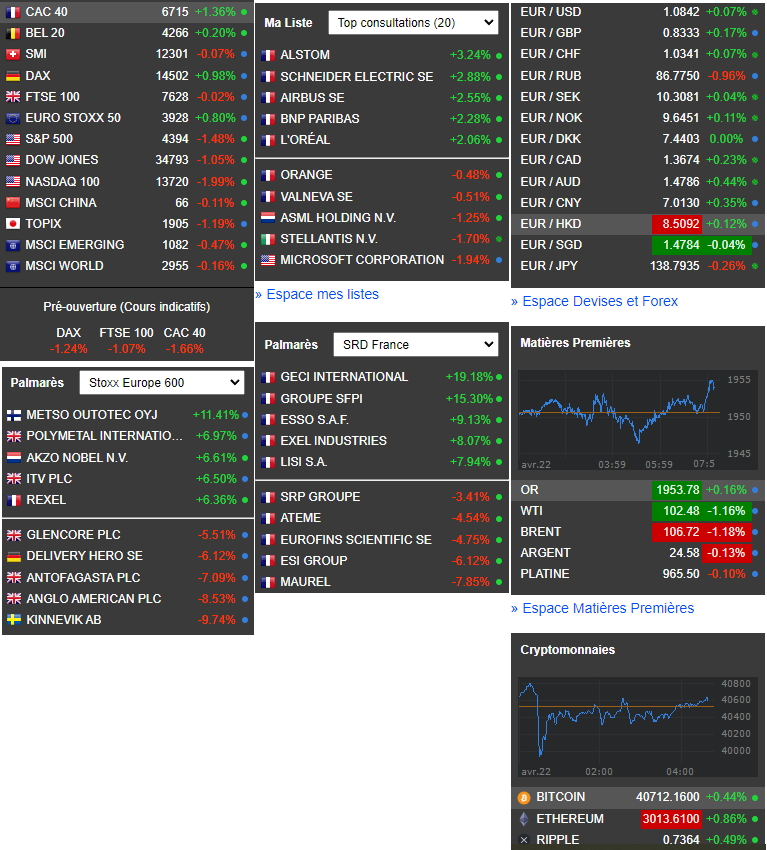The width and height of the screenshot is (767, 850).
Task: Click the Ethereum diamond icon
Action: [x=524, y=819]
